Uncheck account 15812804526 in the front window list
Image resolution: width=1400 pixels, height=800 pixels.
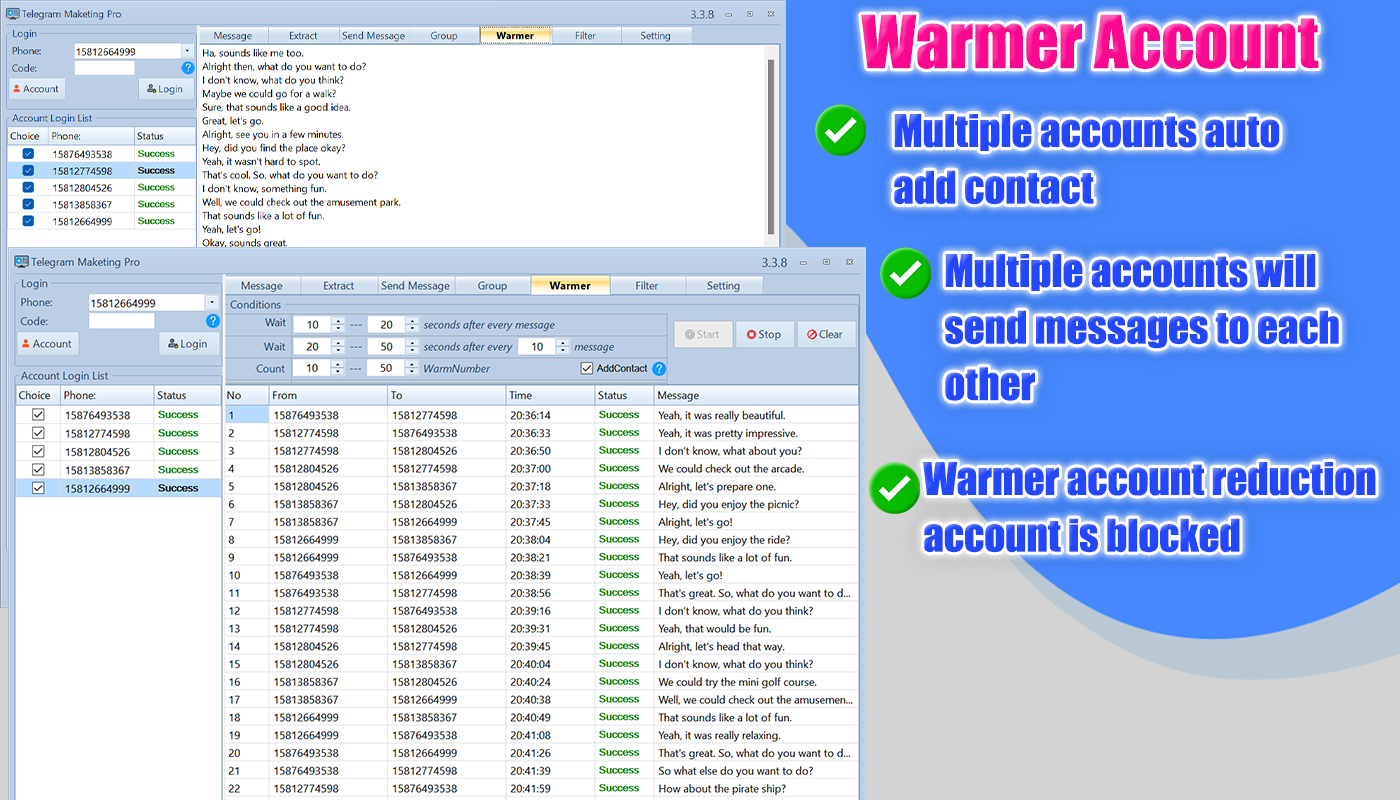click(x=38, y=451)
